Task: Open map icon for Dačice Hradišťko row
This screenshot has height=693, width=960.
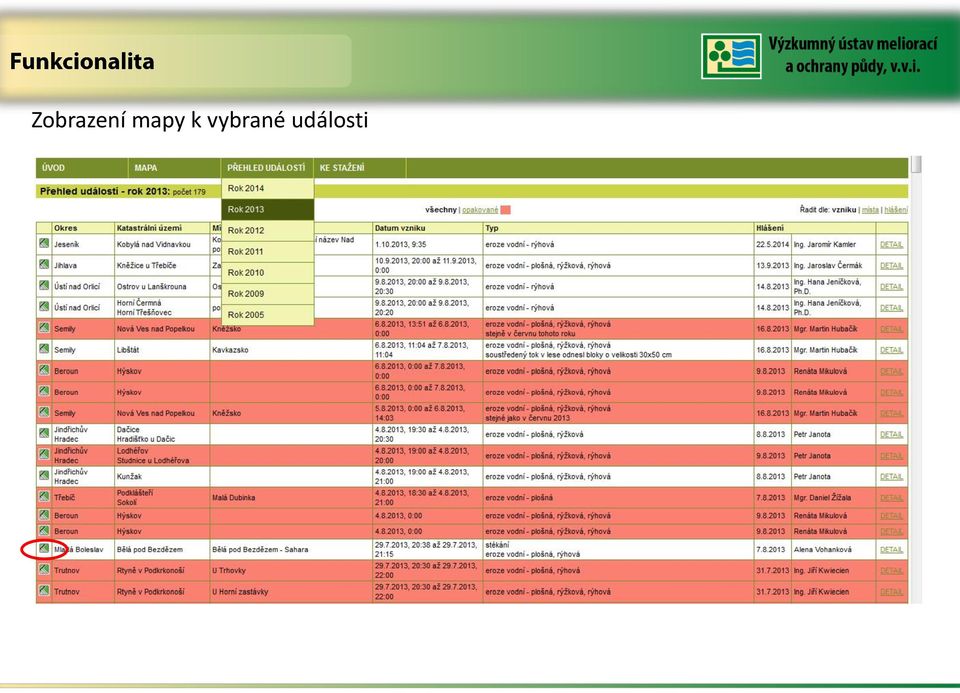Action: [44, 433]
